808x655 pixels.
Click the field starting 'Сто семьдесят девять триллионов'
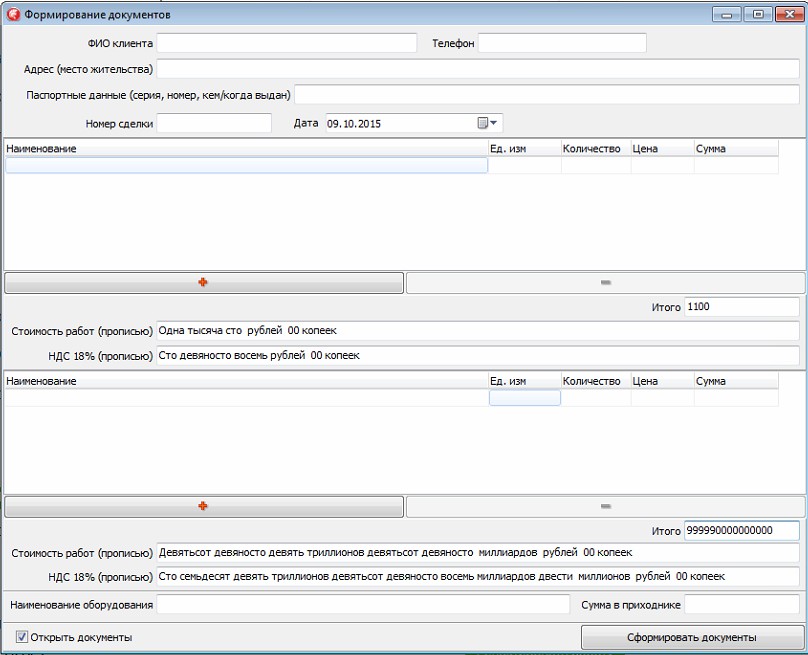tap(478, 577)
